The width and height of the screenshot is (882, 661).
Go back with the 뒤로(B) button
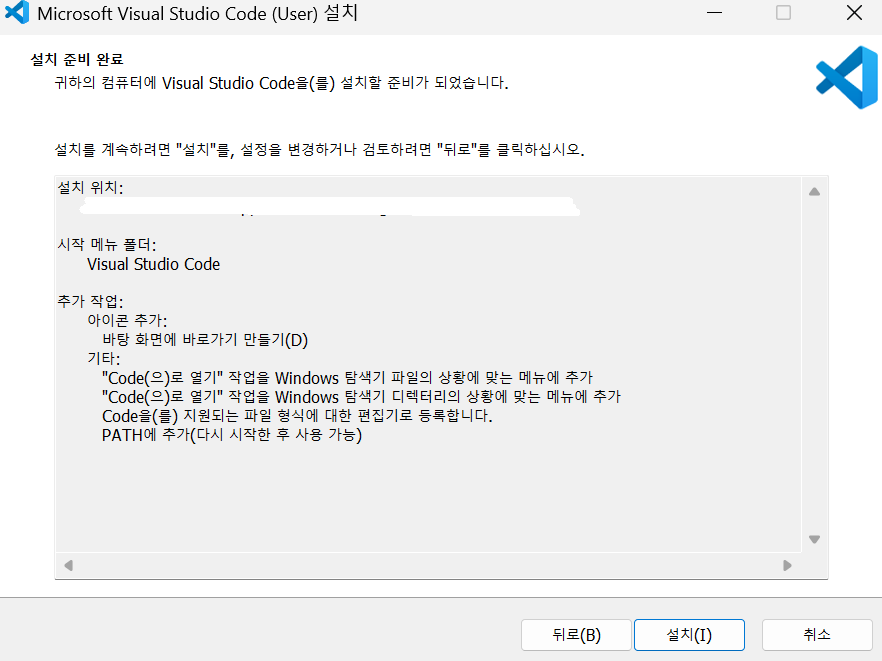[576, 635]
